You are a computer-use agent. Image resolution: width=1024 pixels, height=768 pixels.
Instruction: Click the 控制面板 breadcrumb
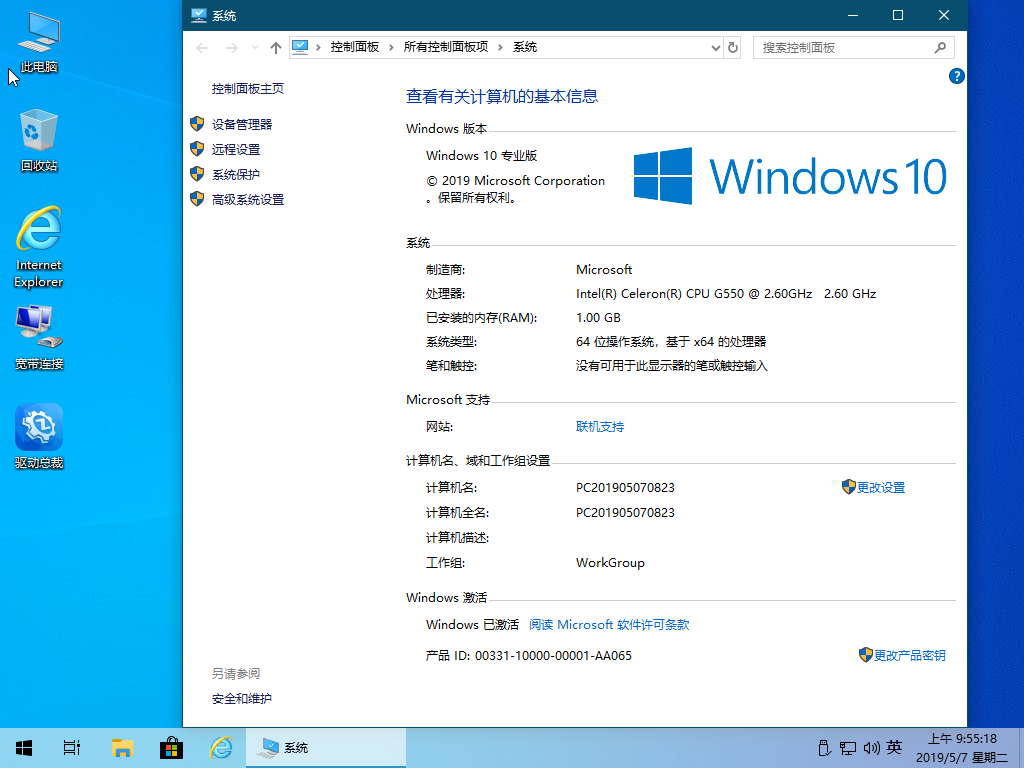pyautogui.click(x=355, y=47)
